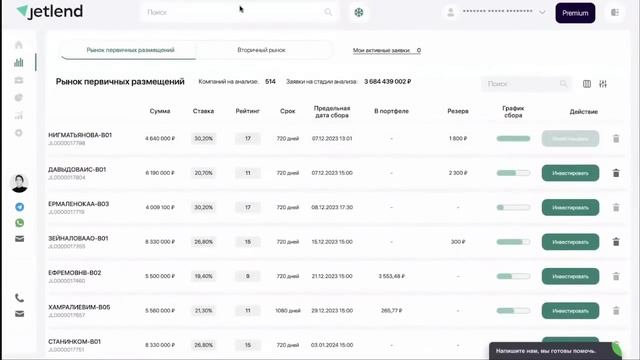Focus the table search field
The height and width of the screenshot is (360, 640).
pyautogui.click(x=526, y=84)
